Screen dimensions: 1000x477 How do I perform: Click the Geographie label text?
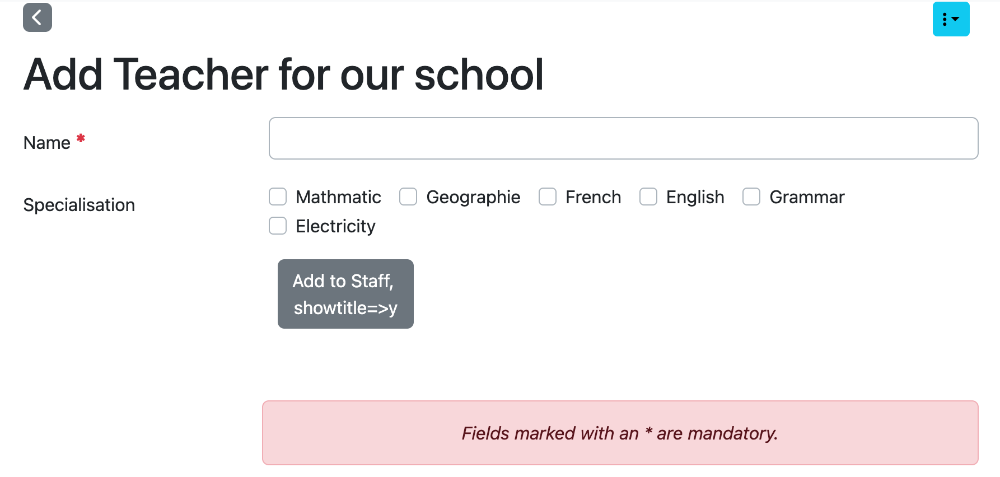tap(473, 198)
